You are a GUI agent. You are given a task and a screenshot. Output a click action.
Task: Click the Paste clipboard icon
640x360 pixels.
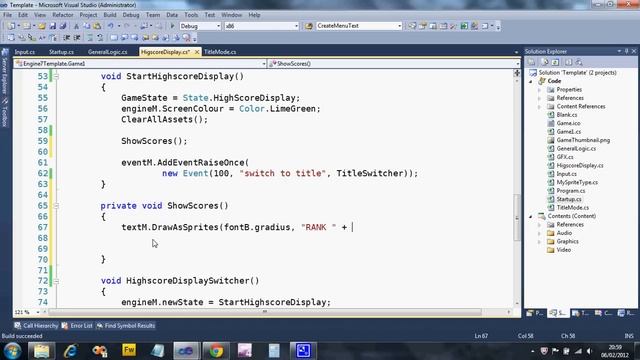pyautogui.click(x=97, y=26)
